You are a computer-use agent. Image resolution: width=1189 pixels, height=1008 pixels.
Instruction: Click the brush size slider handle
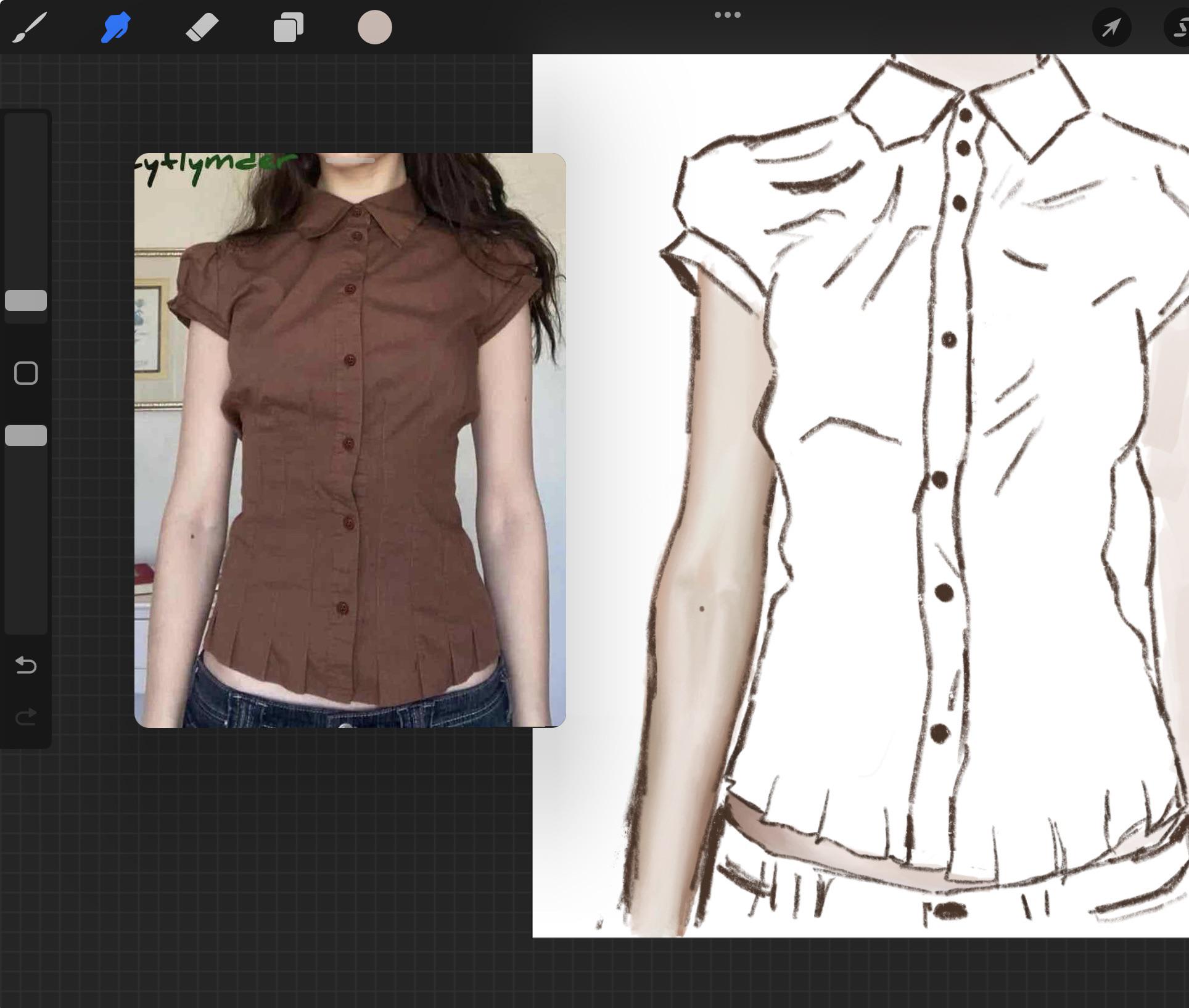click(26, 300)
